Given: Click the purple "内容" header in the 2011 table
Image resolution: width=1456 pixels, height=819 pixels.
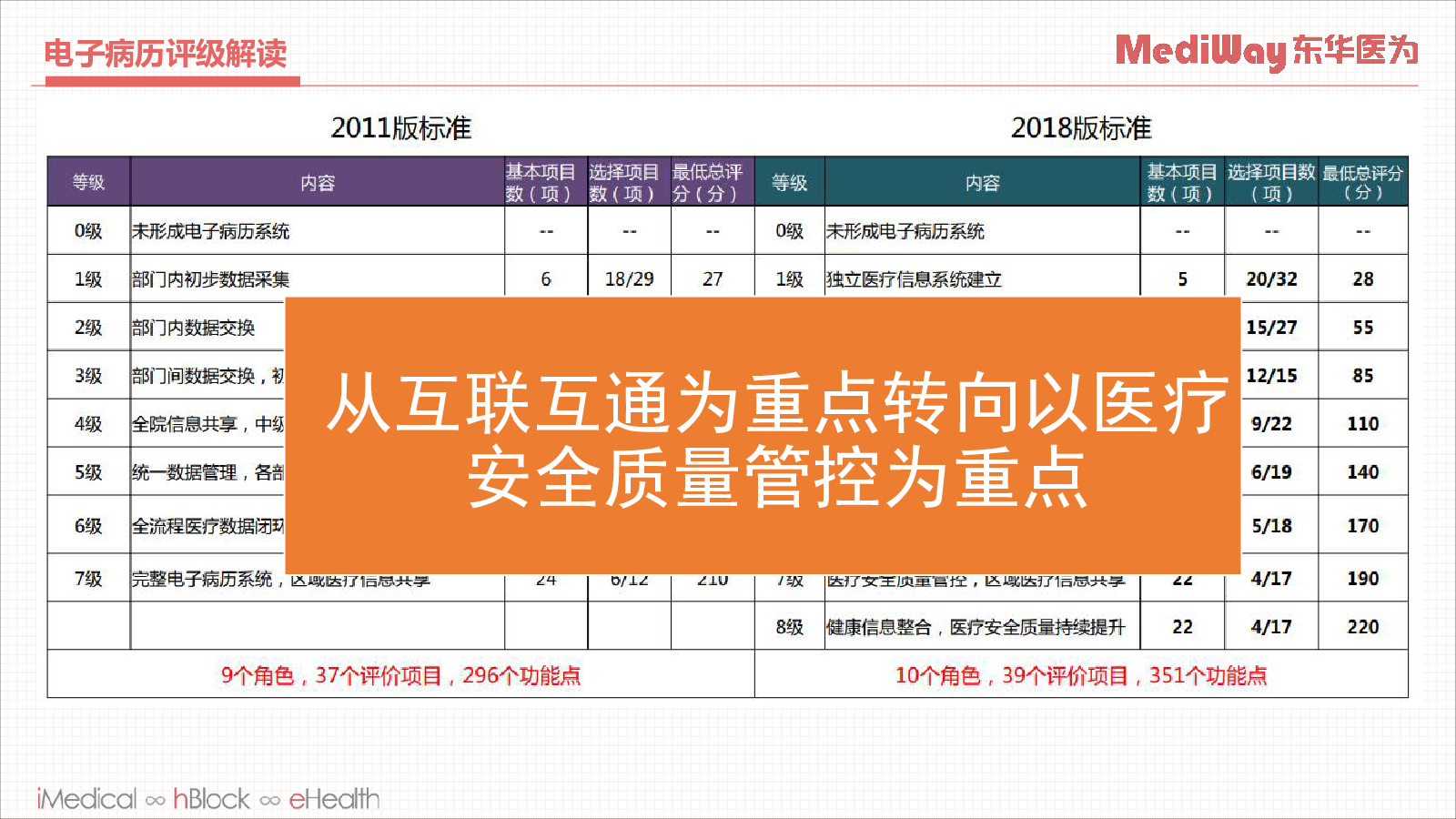Looking at the screenshot, I should [318, 182].
